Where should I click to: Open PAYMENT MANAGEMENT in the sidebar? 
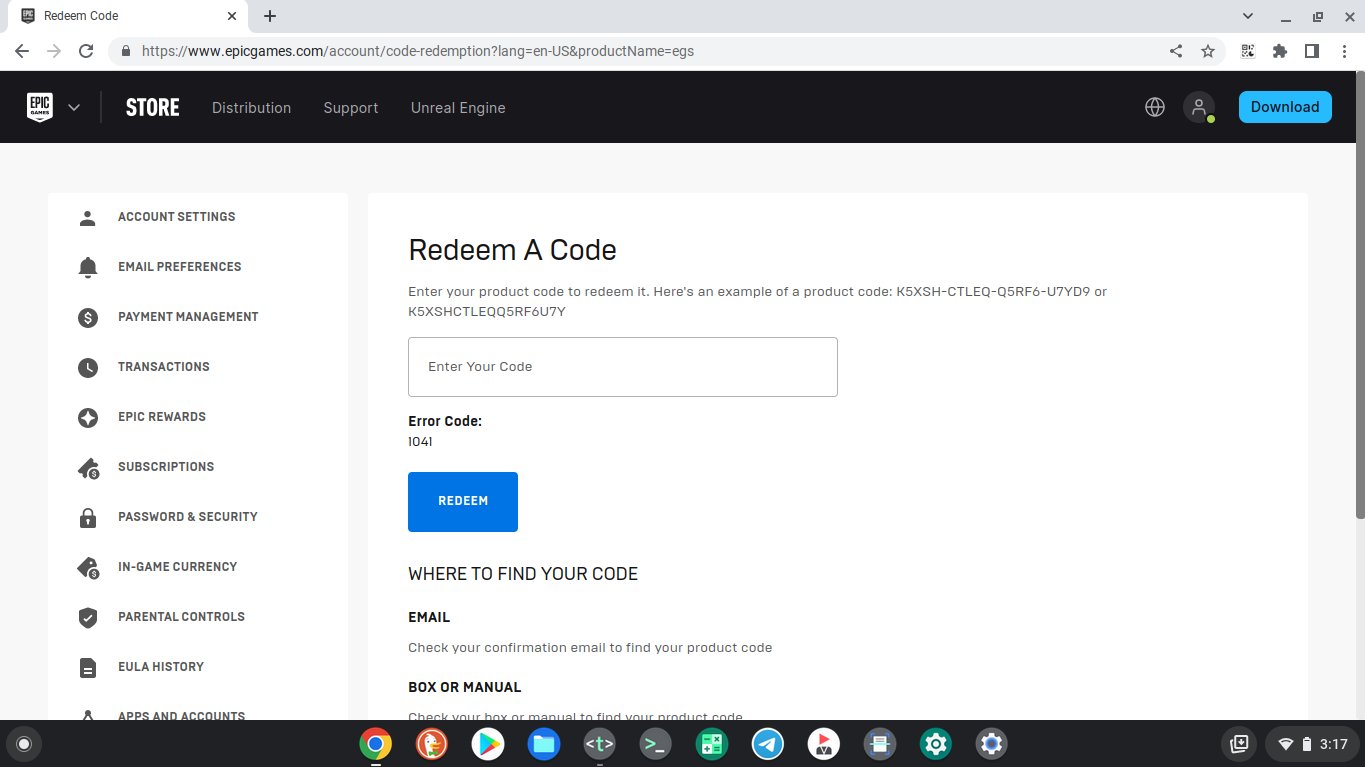[x=188, y=317]
